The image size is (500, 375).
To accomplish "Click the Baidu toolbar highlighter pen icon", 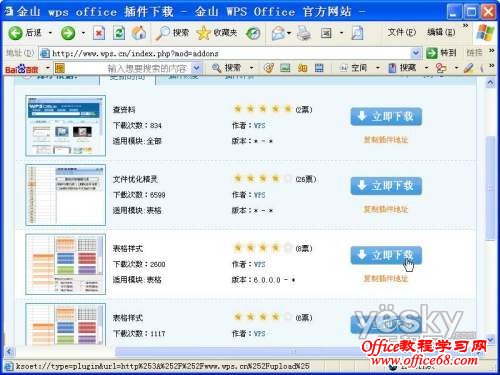I will pyautogui.click(x=469, y=68).
